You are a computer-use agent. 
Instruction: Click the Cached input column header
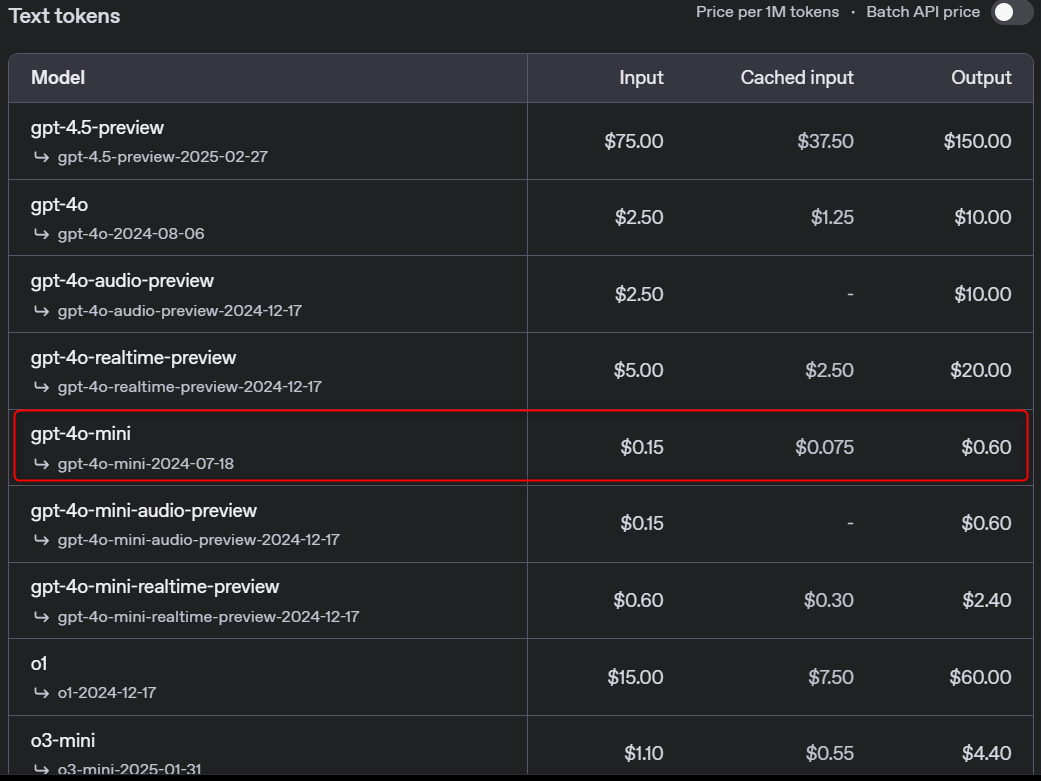point(797,78)
